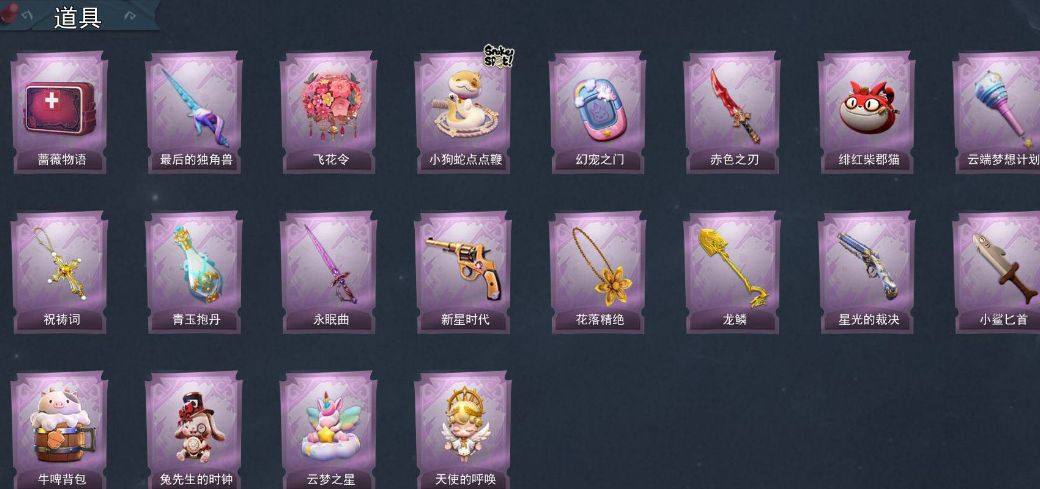Click the 星光的裁决 flintlock pistol item
This screenshot has height=489, width=1040.
click(x=866, y=272)
